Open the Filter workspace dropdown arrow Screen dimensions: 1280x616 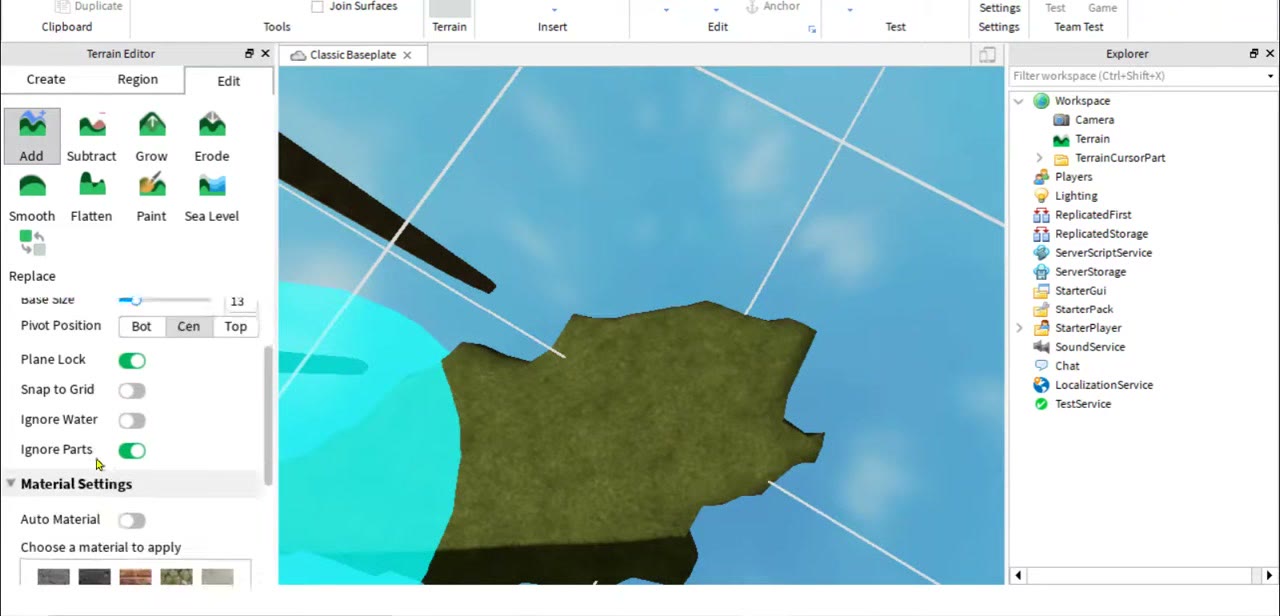point(1270,76)
